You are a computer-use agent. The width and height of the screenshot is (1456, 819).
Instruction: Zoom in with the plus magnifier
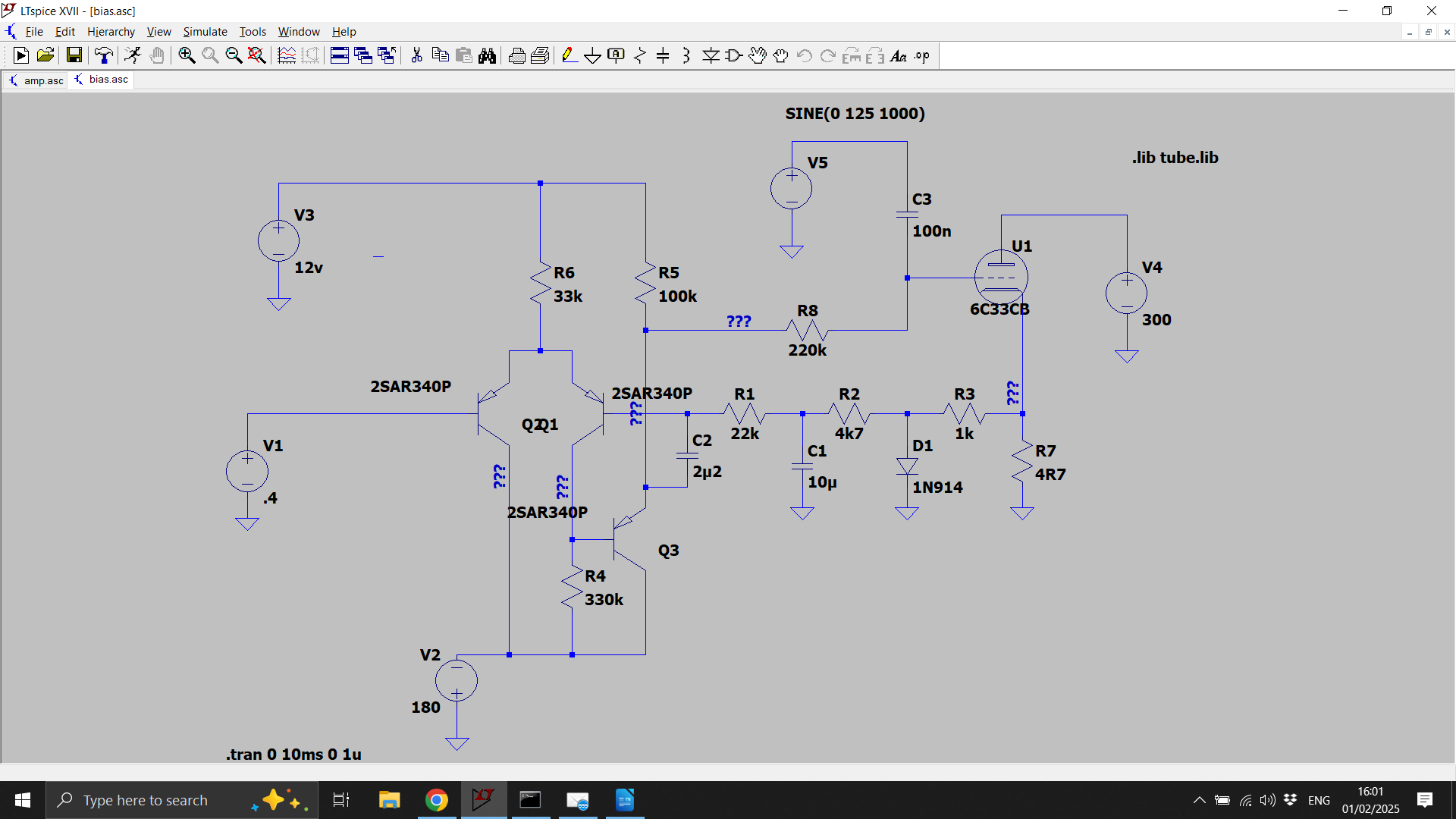(x=187, y=55)
